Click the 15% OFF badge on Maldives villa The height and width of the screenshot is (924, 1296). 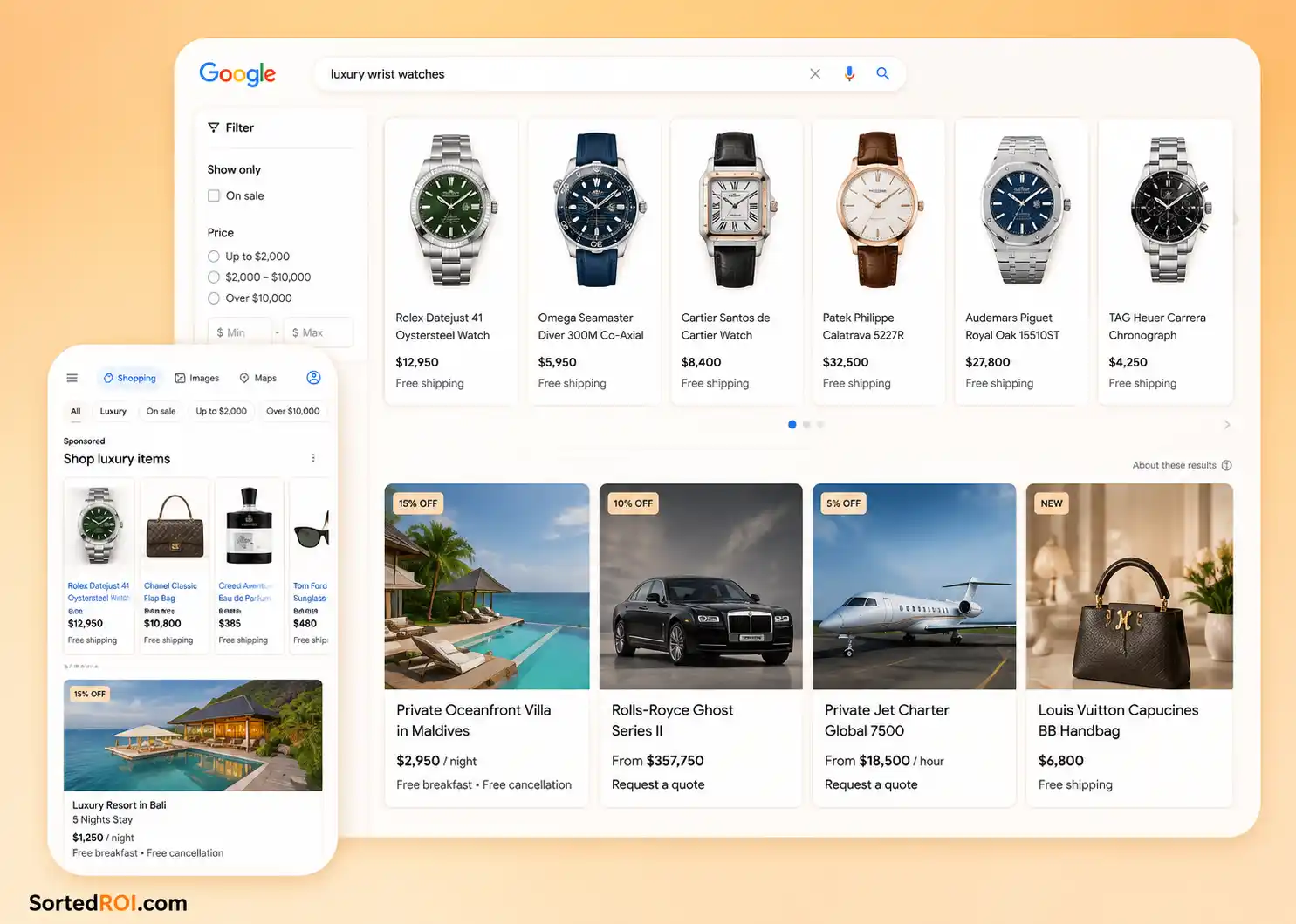point(418,503)
